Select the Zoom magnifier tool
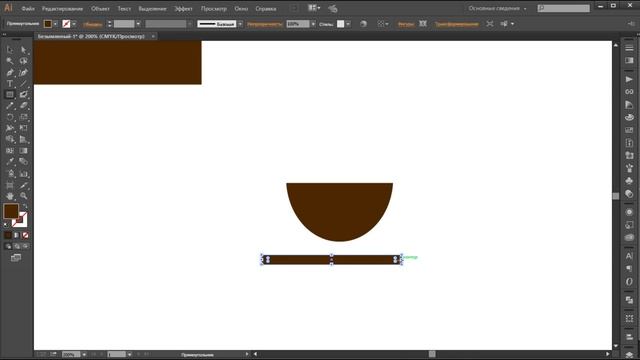Viewport: 640px width, 360px height. click(x=24, y=196)
